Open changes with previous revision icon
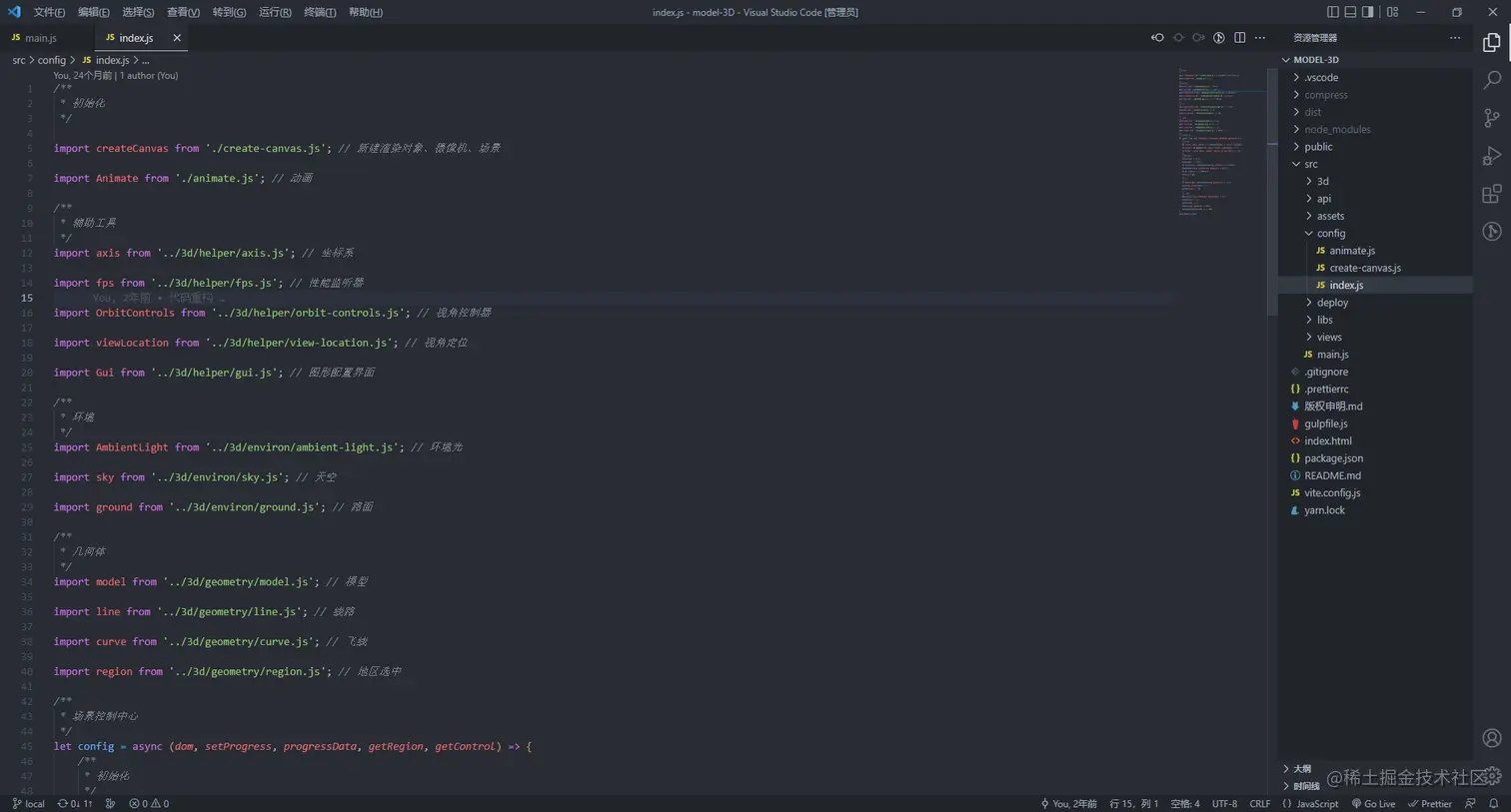 click(1157, 38)
